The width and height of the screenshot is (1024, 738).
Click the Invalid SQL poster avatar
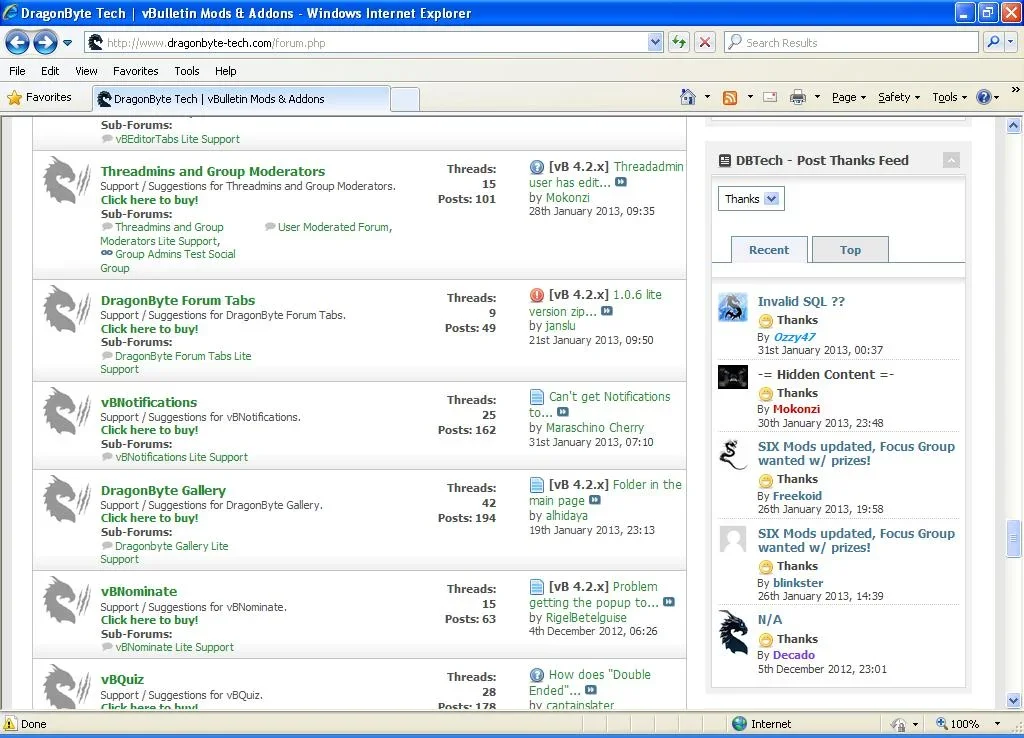733,308
